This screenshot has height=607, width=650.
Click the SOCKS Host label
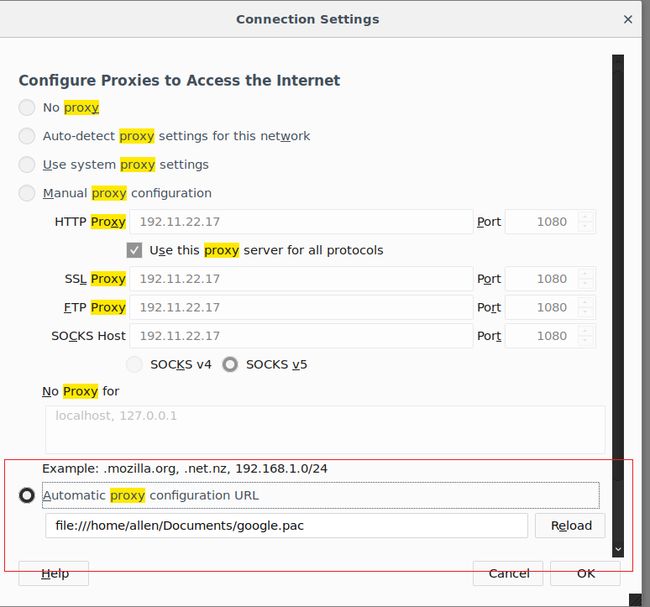pyautogui.click(x=88, y=336)
